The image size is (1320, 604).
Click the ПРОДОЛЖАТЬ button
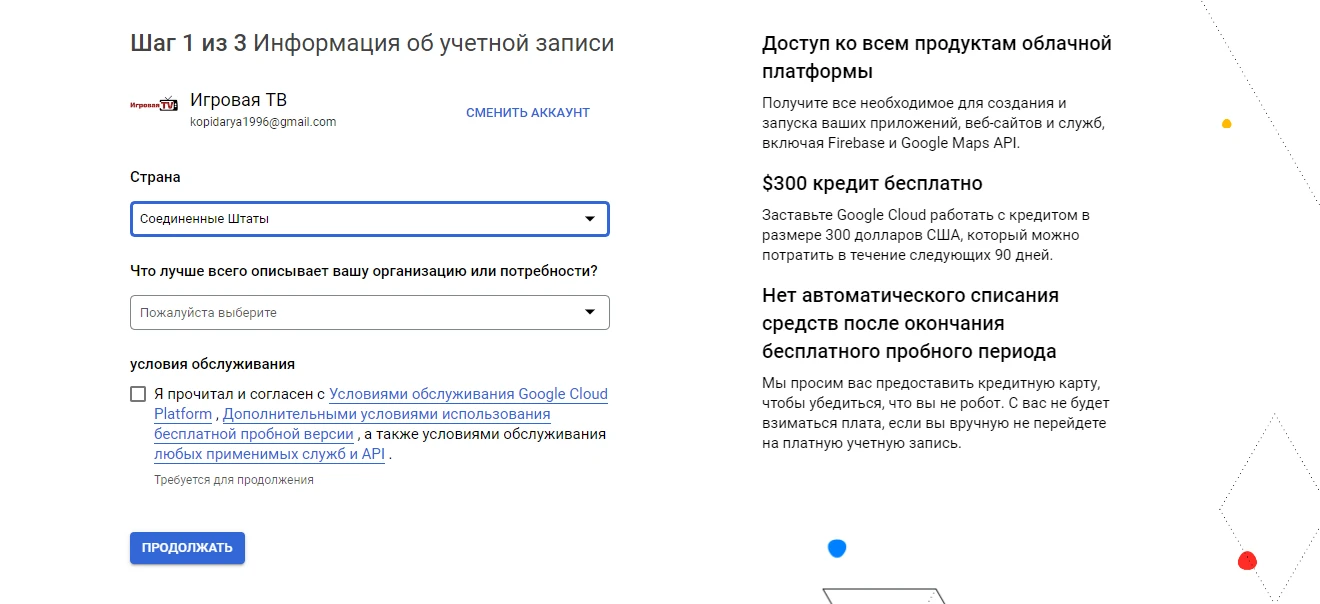pyautogui.click(x=187, y=548)
